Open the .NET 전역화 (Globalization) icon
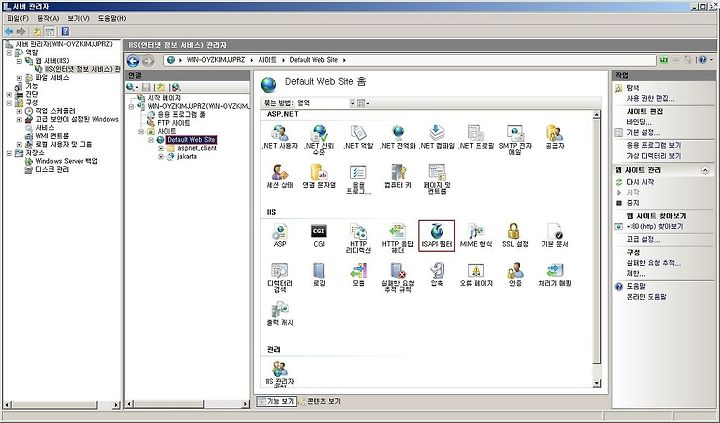 pos(398,137)
